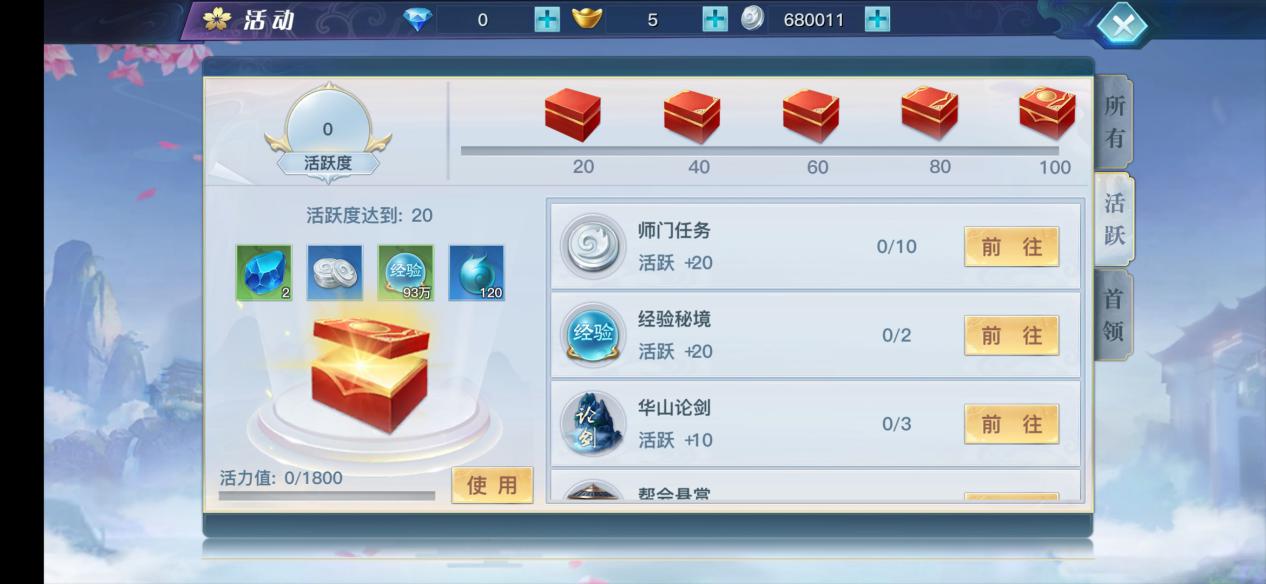
Task: Open the activity chest labeled 40
Action: pyautogui.click(x=692, y=115)
